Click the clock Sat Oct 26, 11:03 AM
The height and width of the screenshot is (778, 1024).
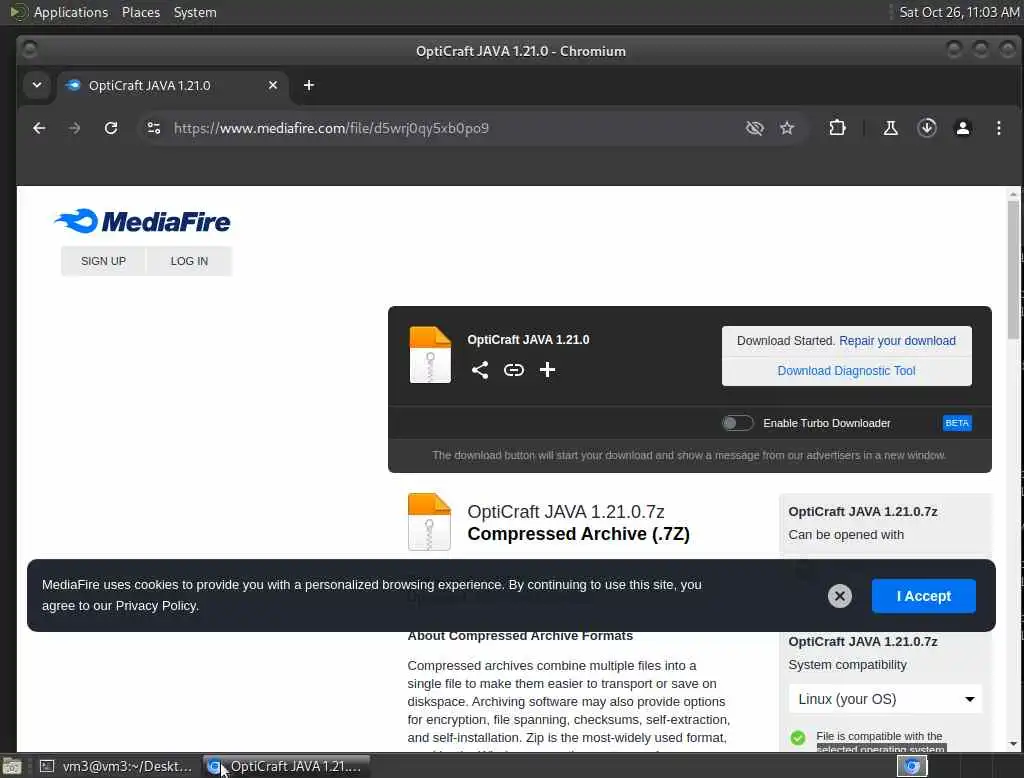click(959, 12)
